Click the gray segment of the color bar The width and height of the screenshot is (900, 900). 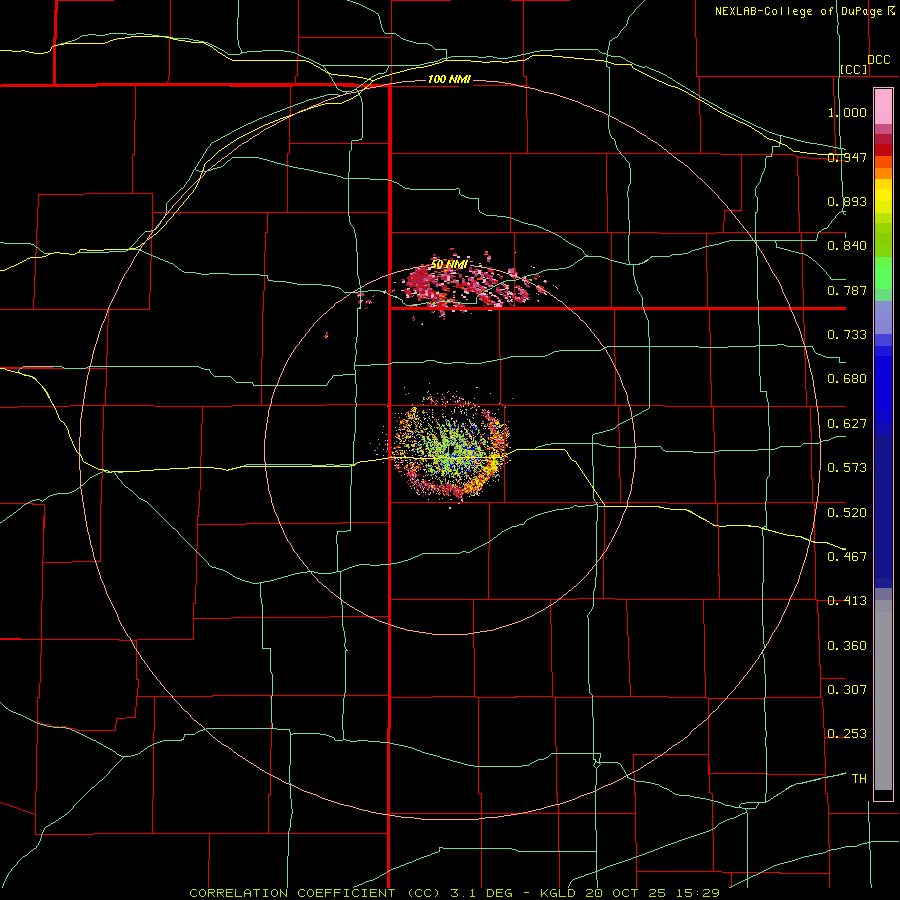[883, 695]
